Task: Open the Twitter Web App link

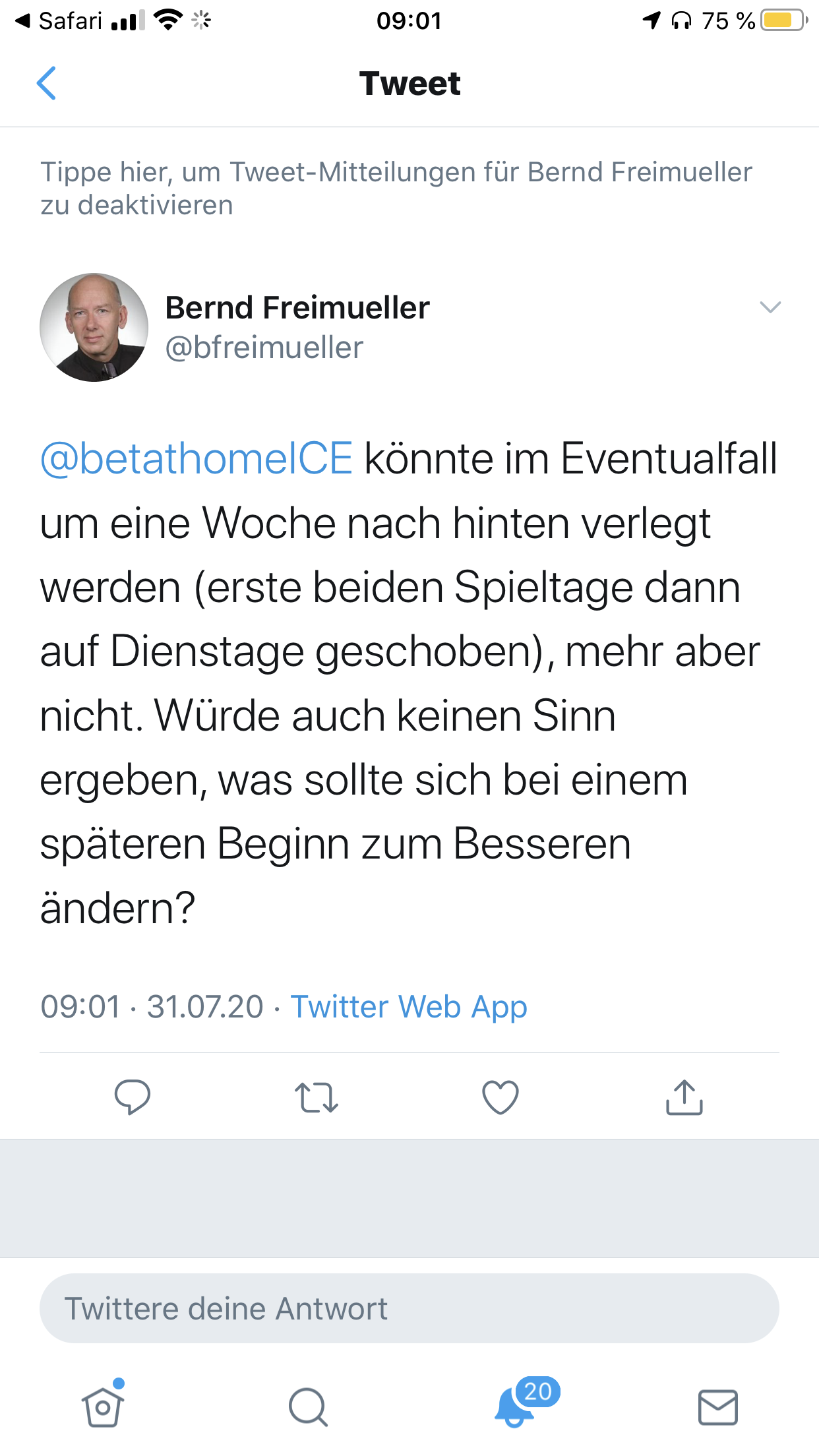Action: (409, 1007)
